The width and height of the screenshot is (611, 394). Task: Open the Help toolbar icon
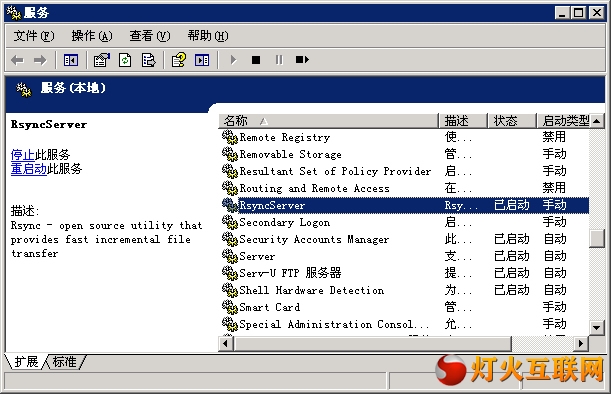(x=179, y=60)
